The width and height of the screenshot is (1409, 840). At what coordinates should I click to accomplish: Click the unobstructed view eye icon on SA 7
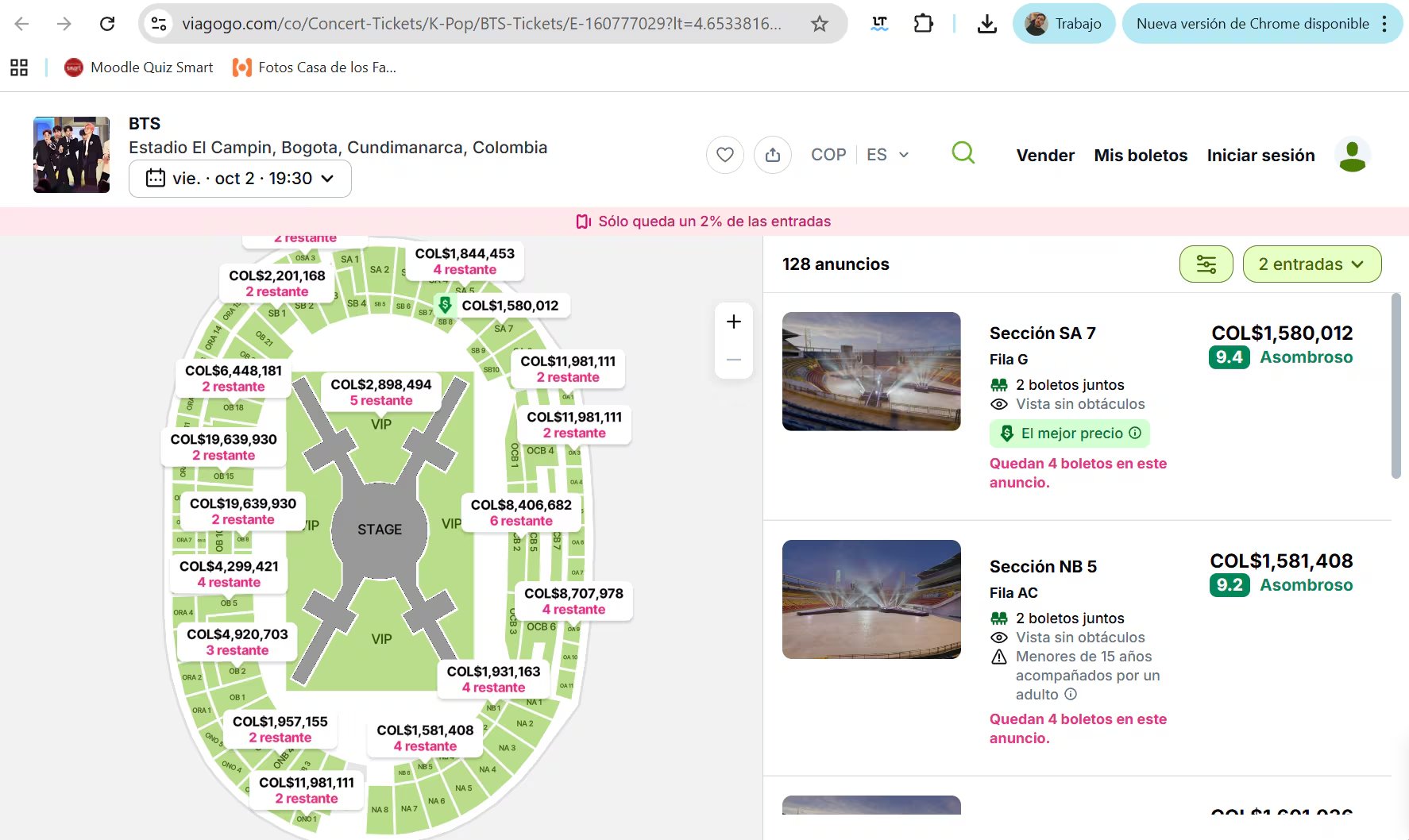[998, 404]
